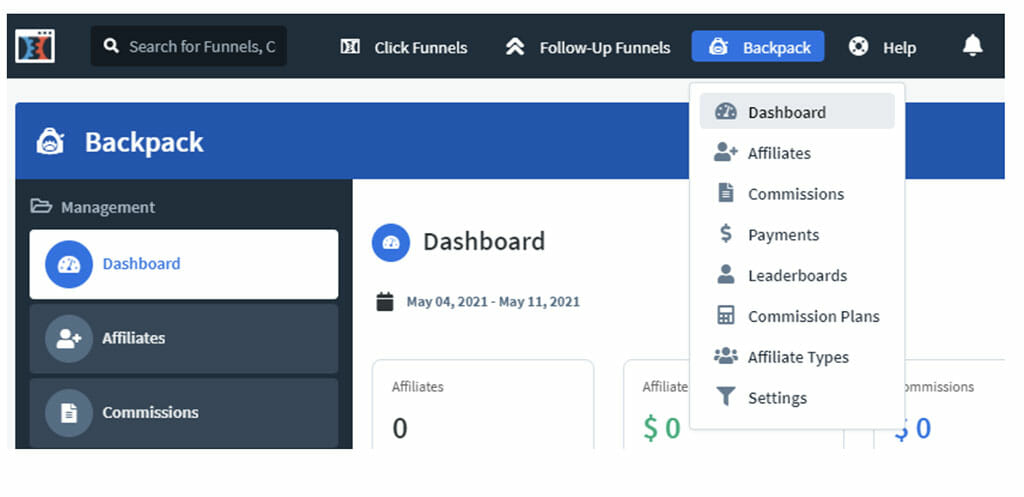Open the May 04 - May 11 date range
This screenshot has height=497, width=1024.
pos(493,302)
